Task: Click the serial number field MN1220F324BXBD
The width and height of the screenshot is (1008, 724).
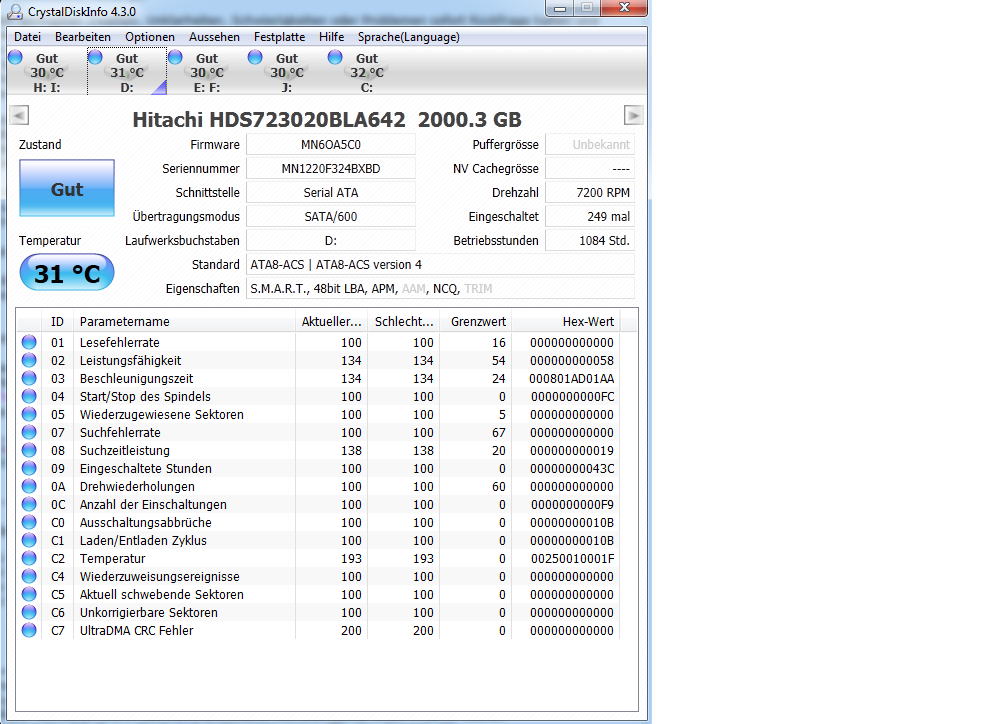Action: pyautogui.click(x=331, y=168)
